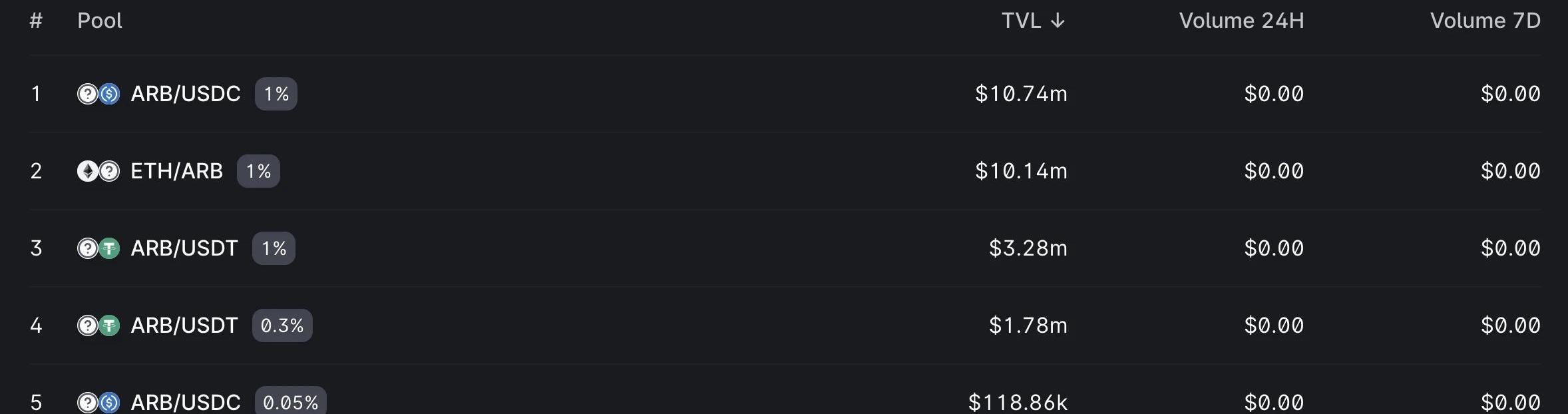Open the ARB/USDC 1% pool
The width and height of the screenshot is (1568, 414).
pos(785,94)
